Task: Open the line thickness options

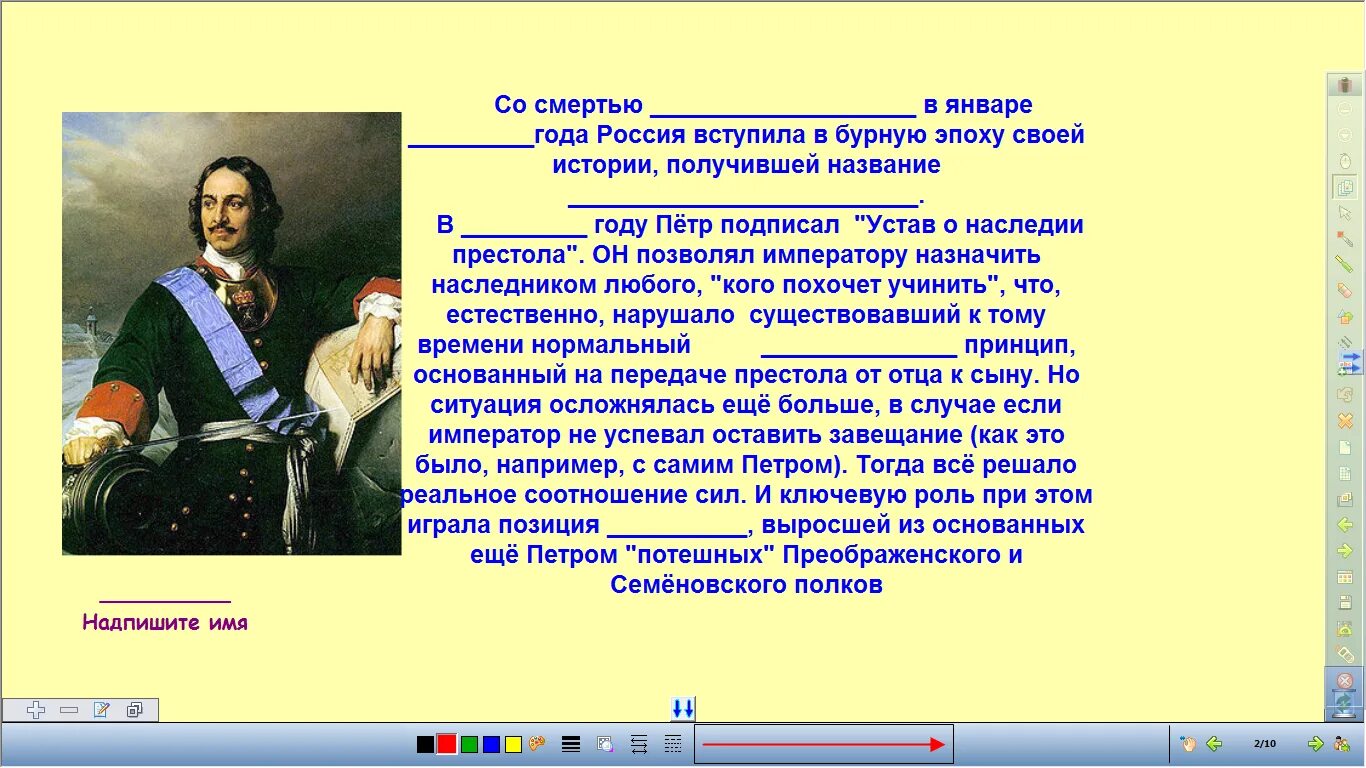Action: click(x=571, y=744)
